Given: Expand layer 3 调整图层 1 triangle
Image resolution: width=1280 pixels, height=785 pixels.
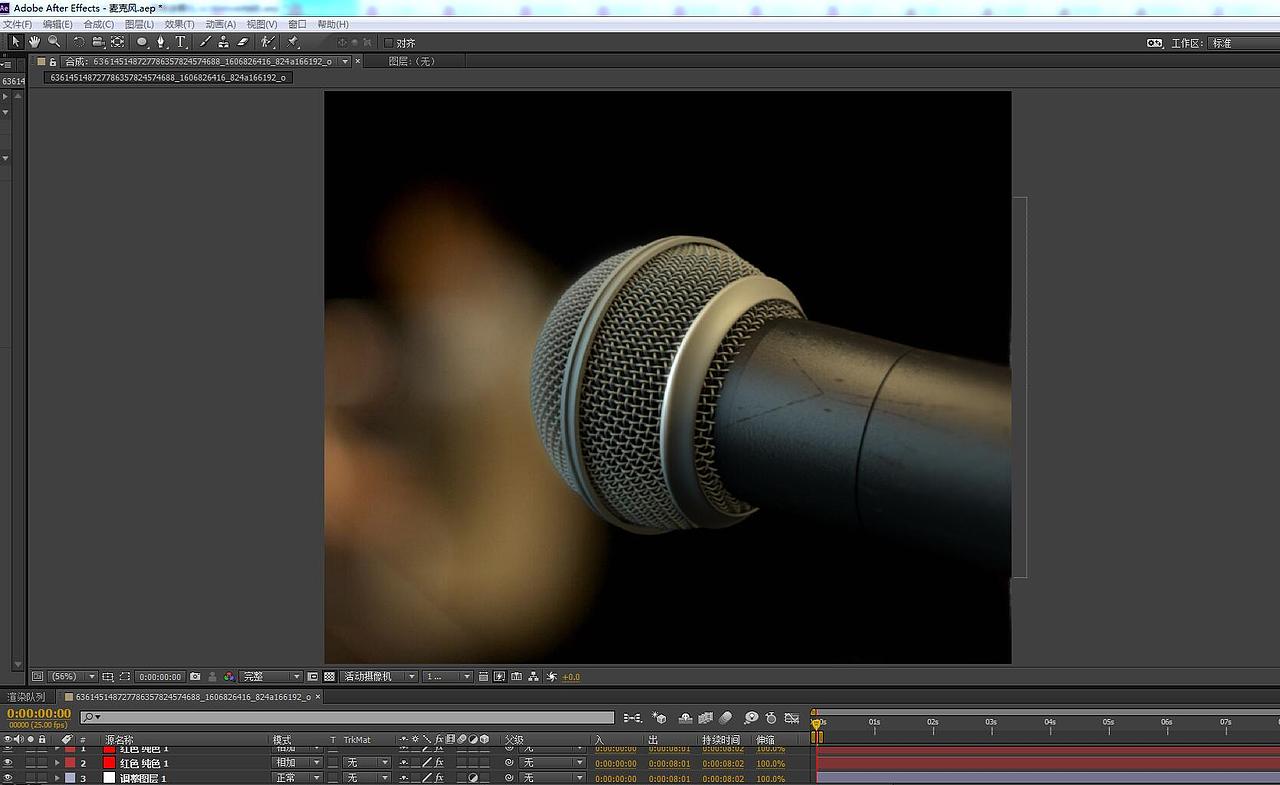Looking at the screenshot, I should [57, 778].
